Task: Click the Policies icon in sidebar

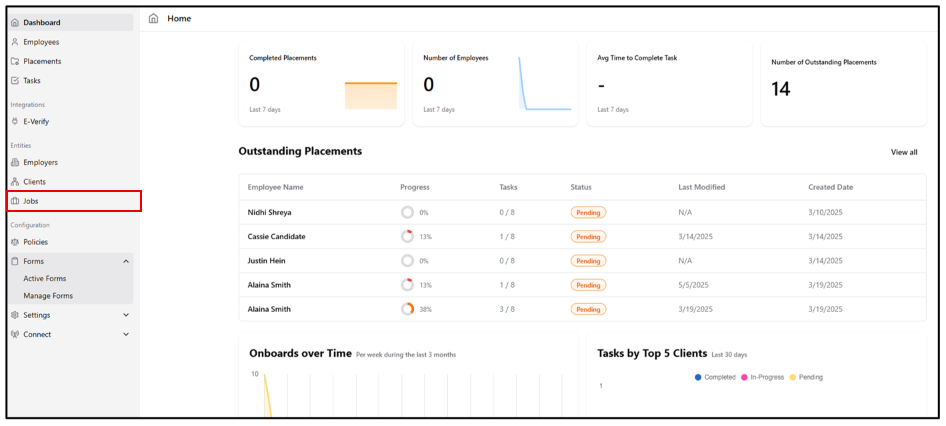Action: (x=15, y=242)
